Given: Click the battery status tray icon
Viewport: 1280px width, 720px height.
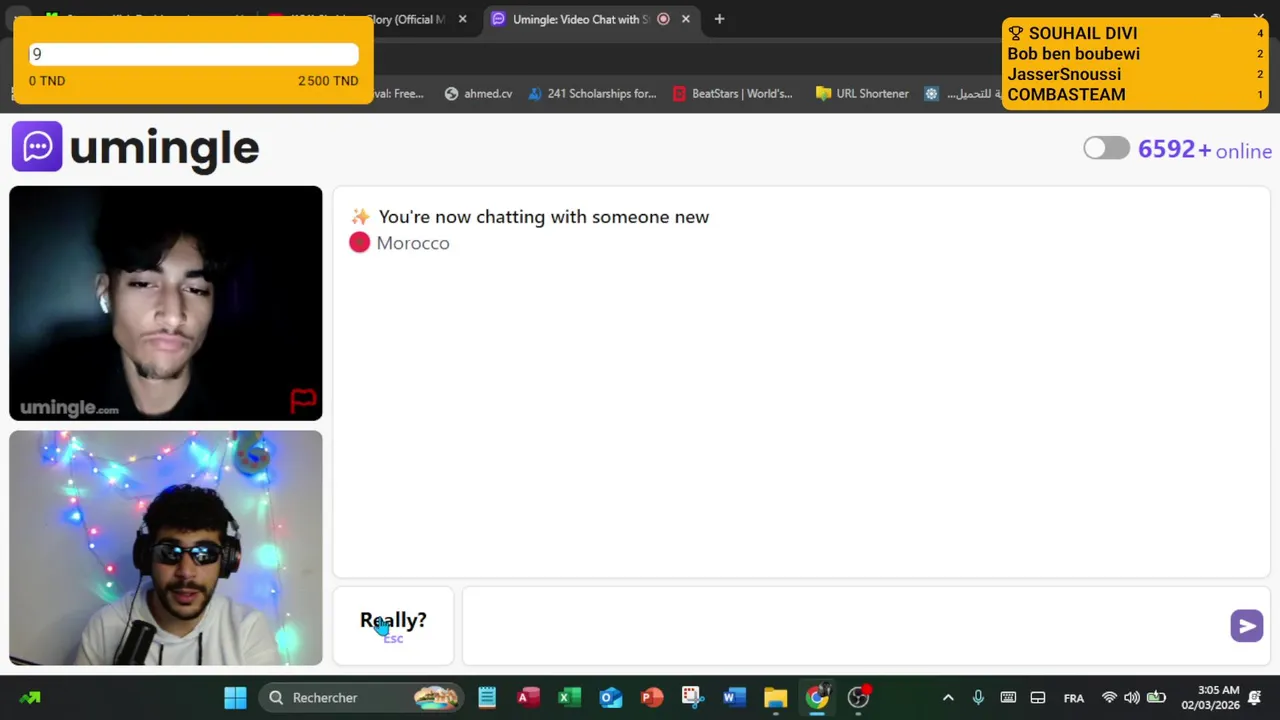Looking at the screenshot, I should click(x=1156, y=698).
